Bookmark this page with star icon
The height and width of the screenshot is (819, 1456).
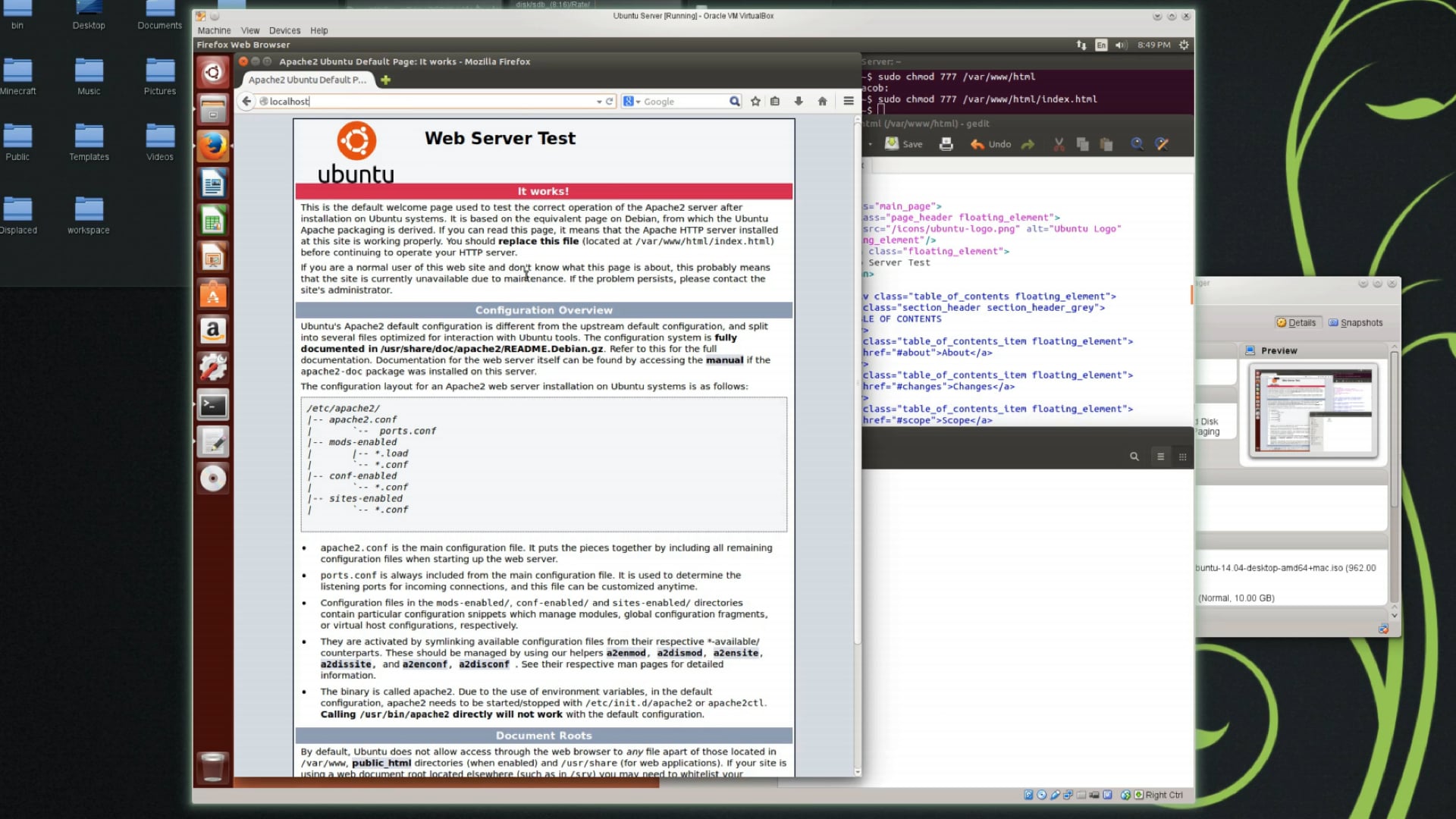tap(755, 101)
